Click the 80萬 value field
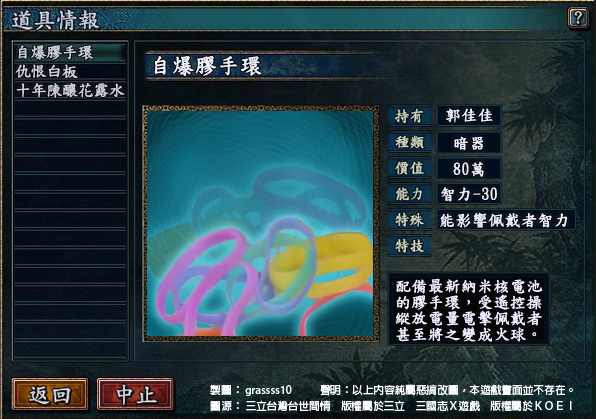 [x=469, y=168]
